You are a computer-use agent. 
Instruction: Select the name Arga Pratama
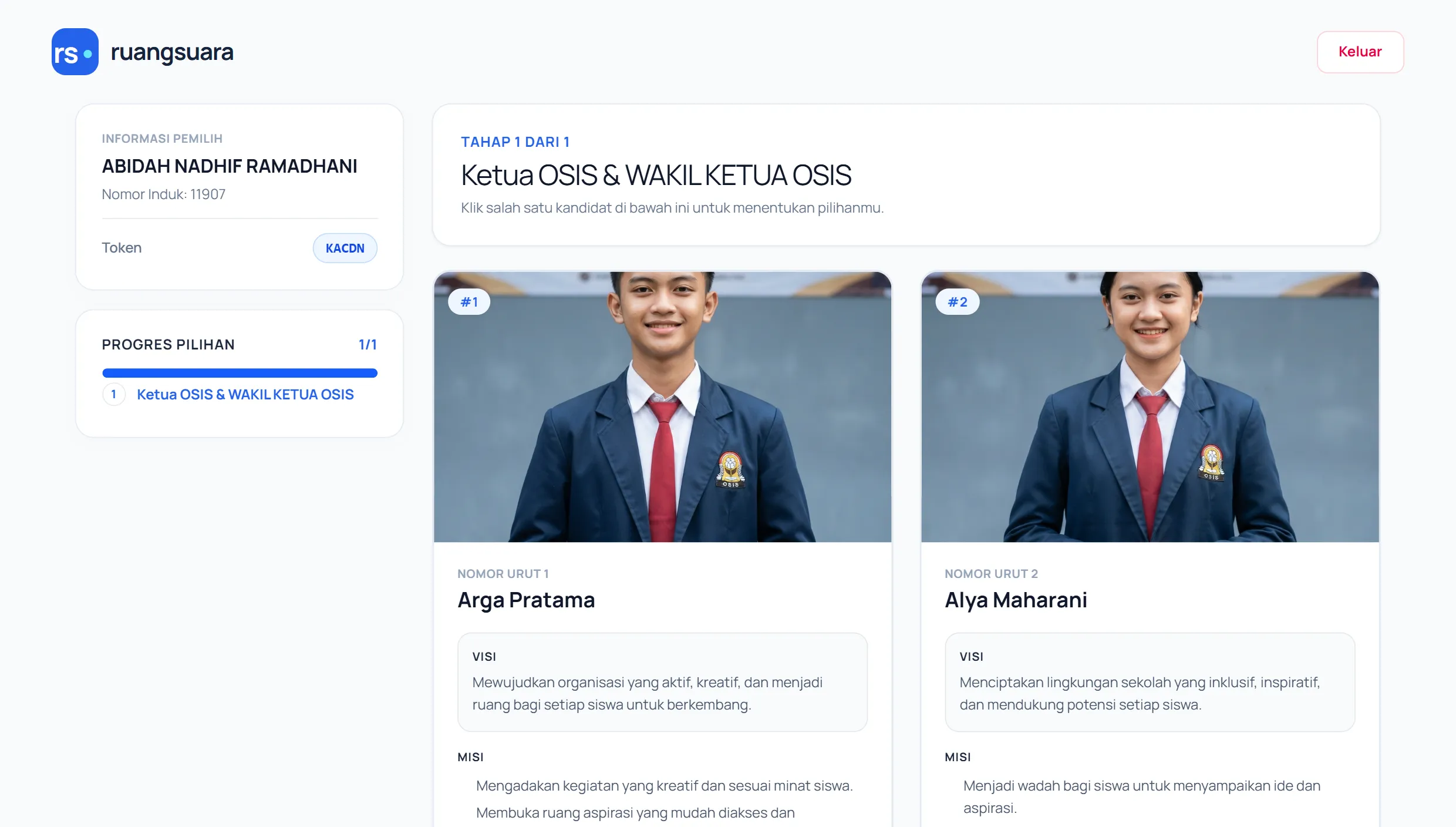[526, 600]
